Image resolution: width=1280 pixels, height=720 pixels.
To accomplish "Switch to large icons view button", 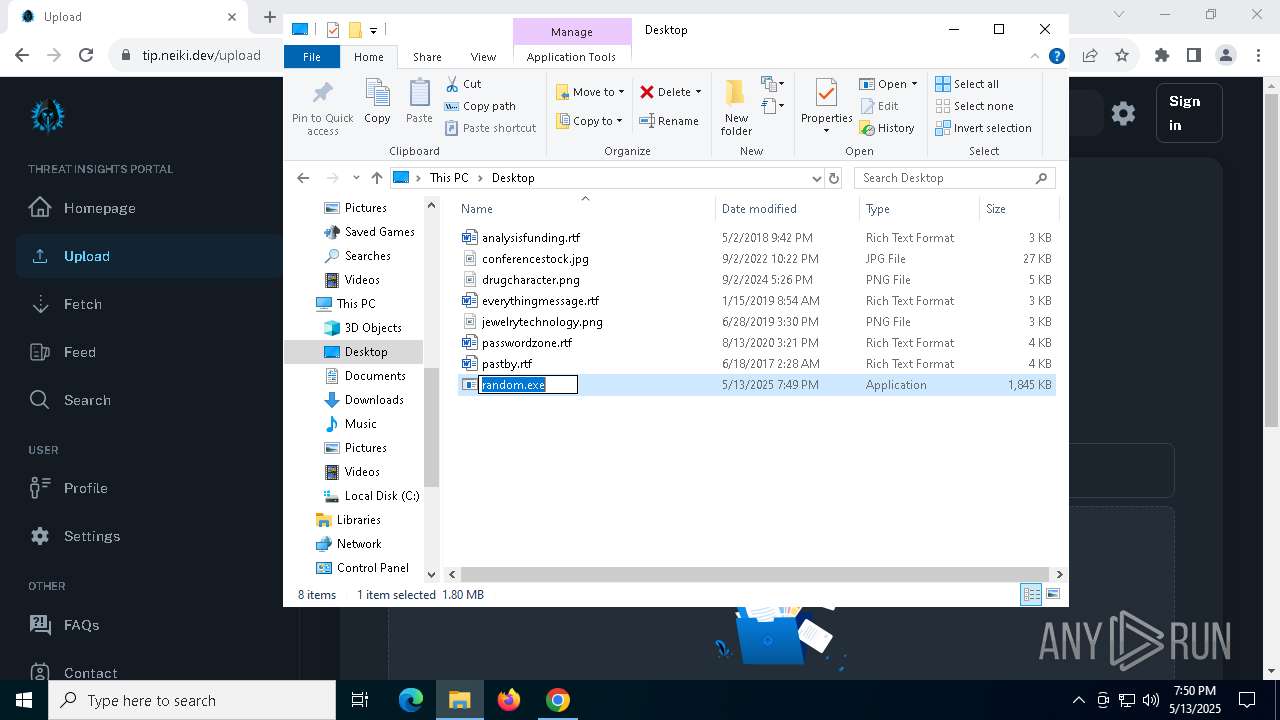I will pos(1053,594).
